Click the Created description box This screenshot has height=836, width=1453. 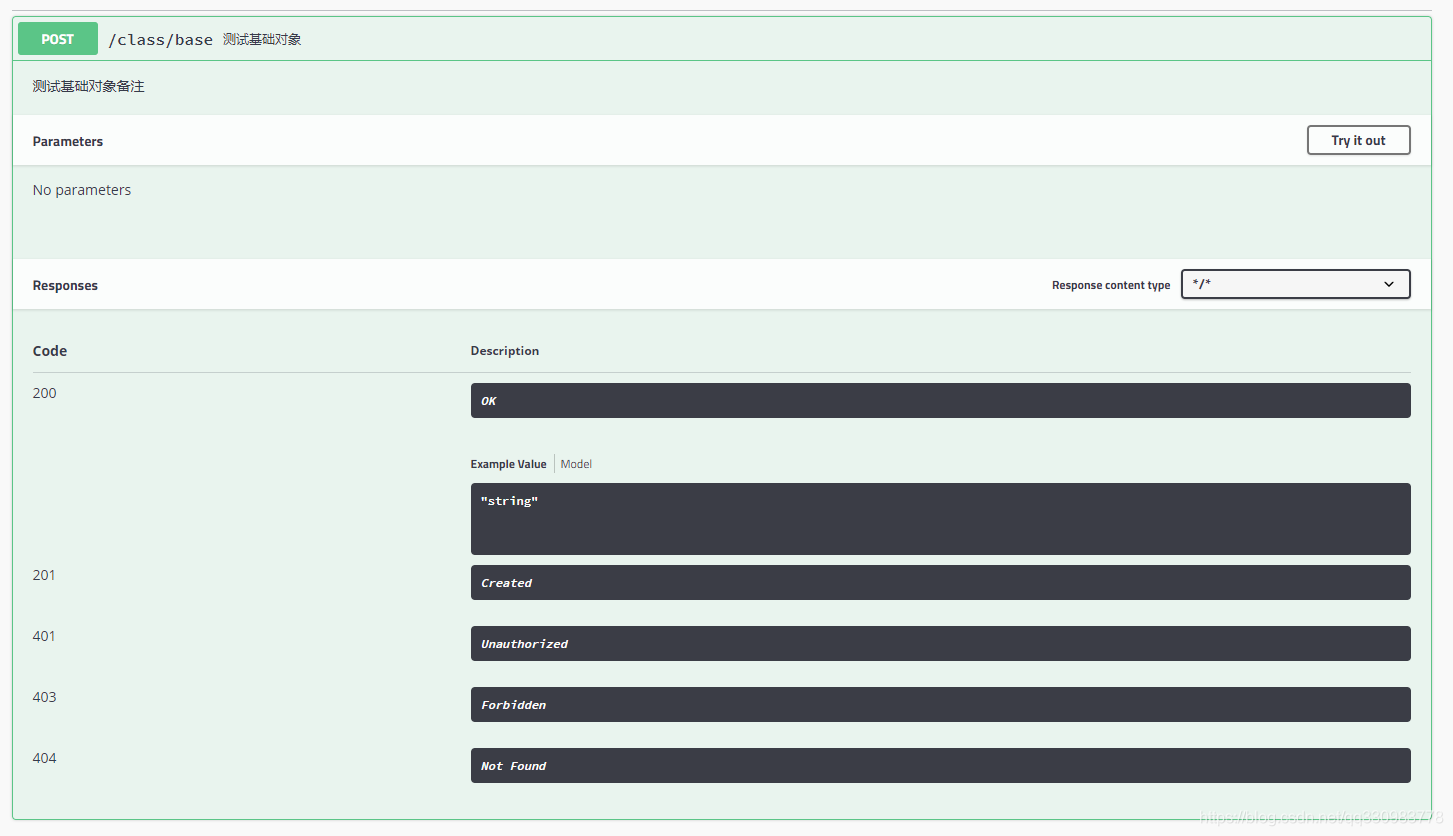click(940, 582)
